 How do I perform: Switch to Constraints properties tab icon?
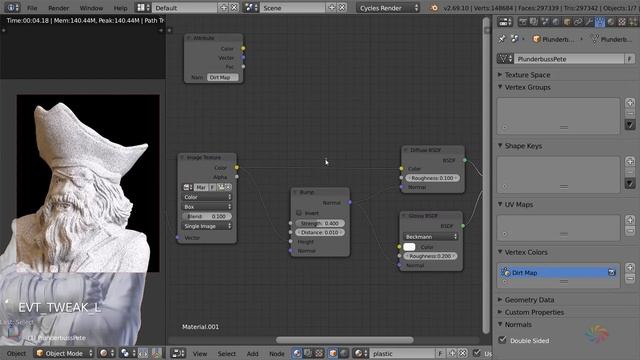(578, 22)
